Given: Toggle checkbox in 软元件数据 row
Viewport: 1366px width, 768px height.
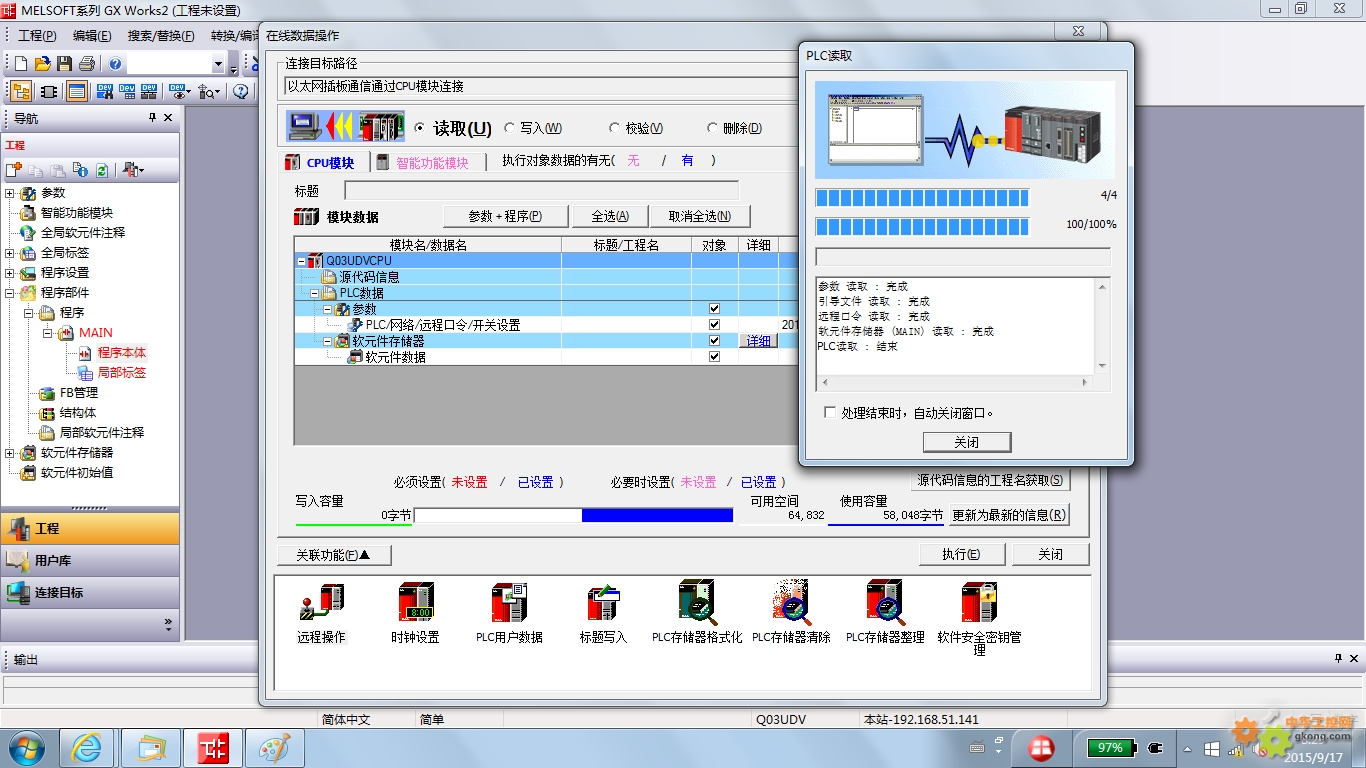Looking at the screenshot, I should (714, 357).
